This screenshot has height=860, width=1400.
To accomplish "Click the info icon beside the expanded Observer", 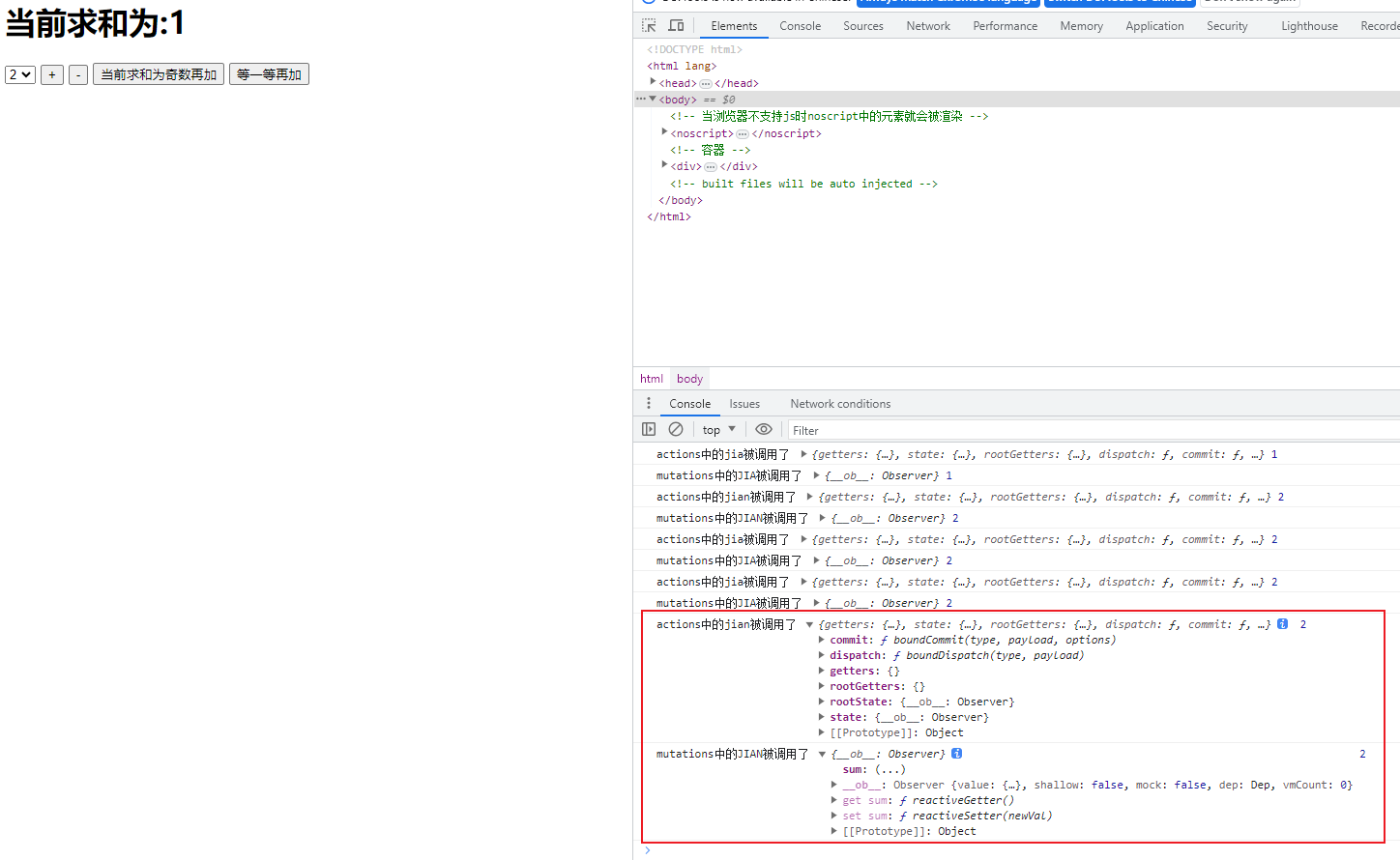I will 956,754.
